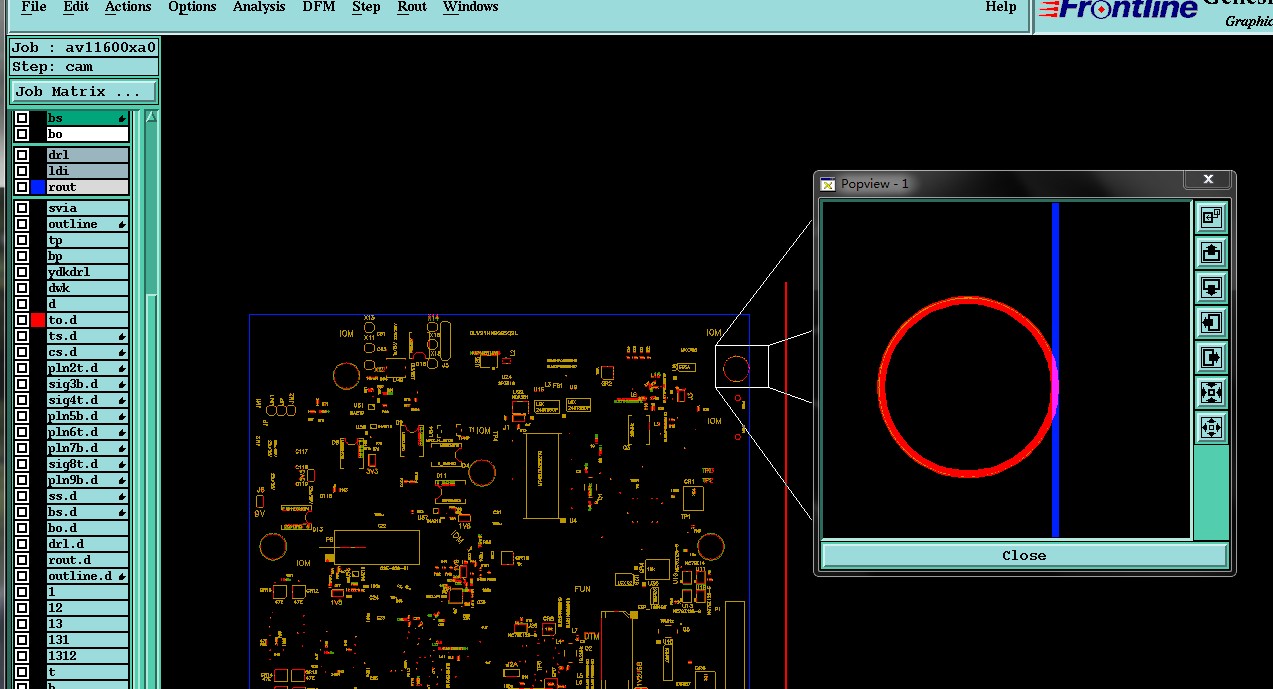Click the edit marker on the pln5b.d layer
1273x689 pixels.
click(x=122, y=417)
